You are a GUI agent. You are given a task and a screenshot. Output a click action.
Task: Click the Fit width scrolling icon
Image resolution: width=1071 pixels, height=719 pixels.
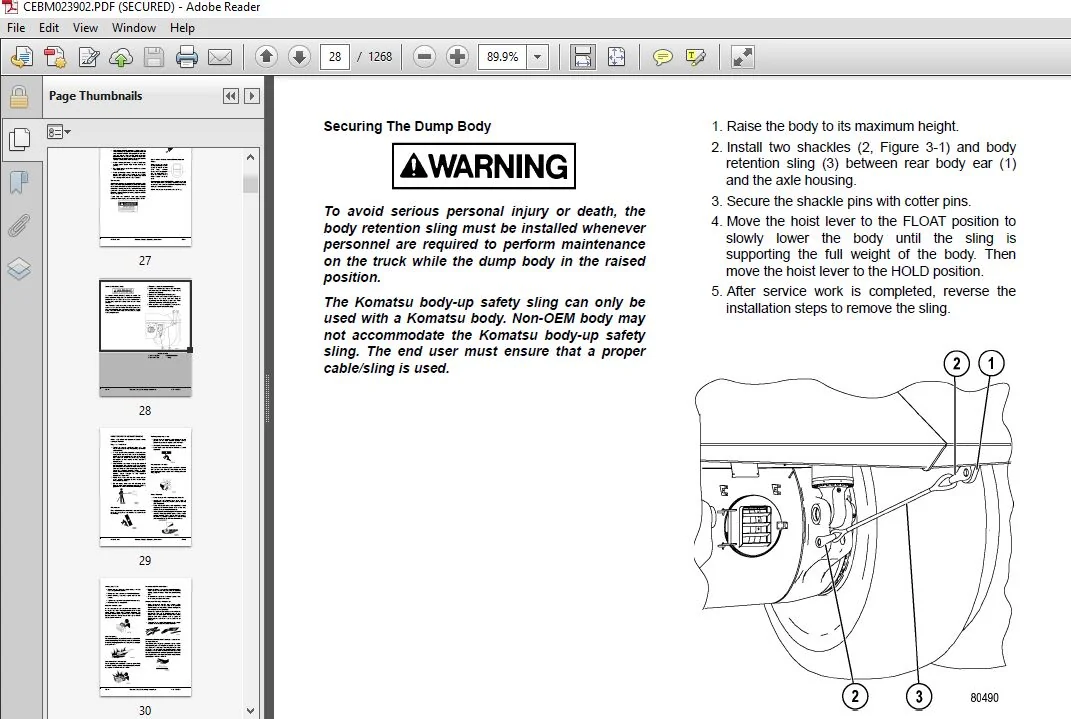click(583, 57)
